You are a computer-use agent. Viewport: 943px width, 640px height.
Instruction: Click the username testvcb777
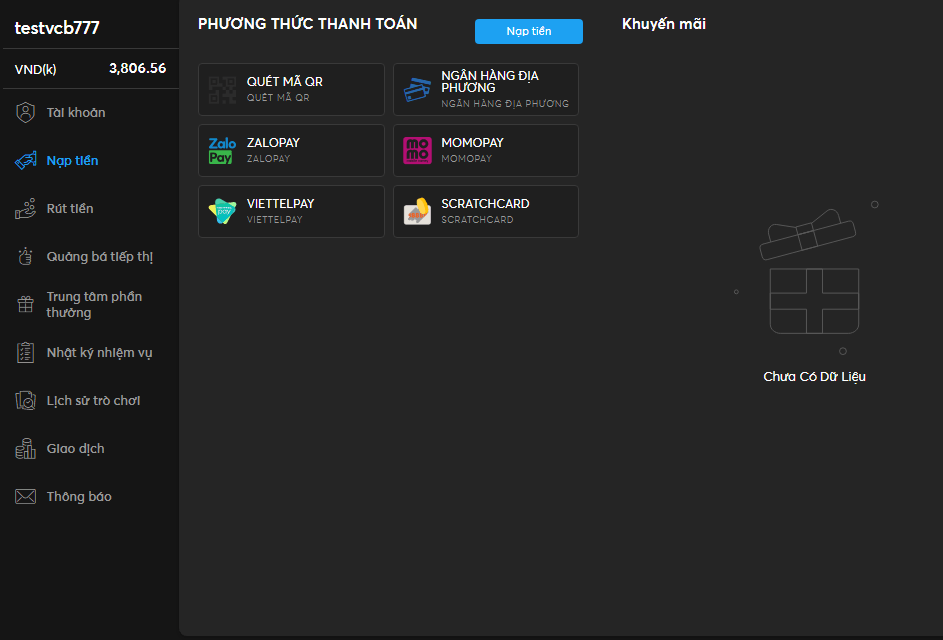pos(57,28)
